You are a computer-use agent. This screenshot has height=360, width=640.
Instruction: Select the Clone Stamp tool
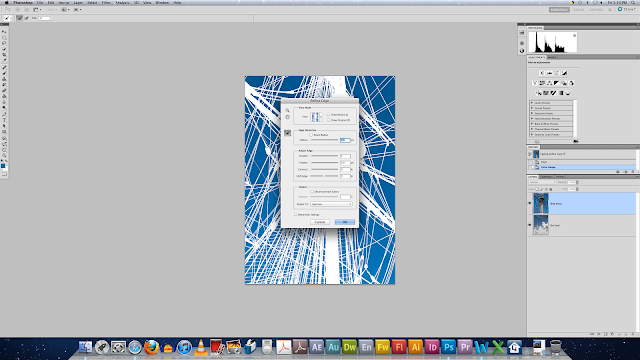(x=4, y=78)
